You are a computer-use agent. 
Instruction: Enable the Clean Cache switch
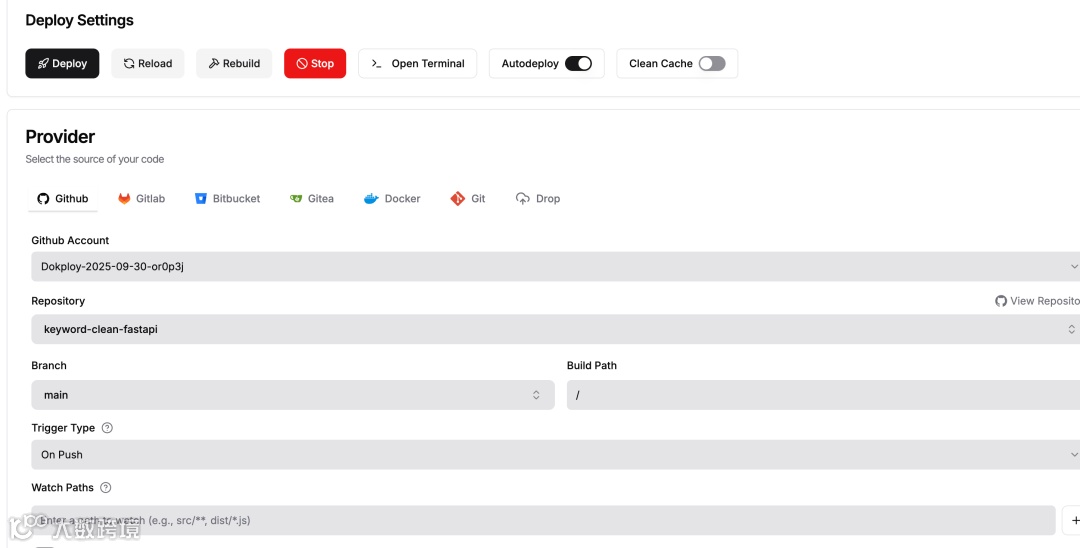point(712,63)
